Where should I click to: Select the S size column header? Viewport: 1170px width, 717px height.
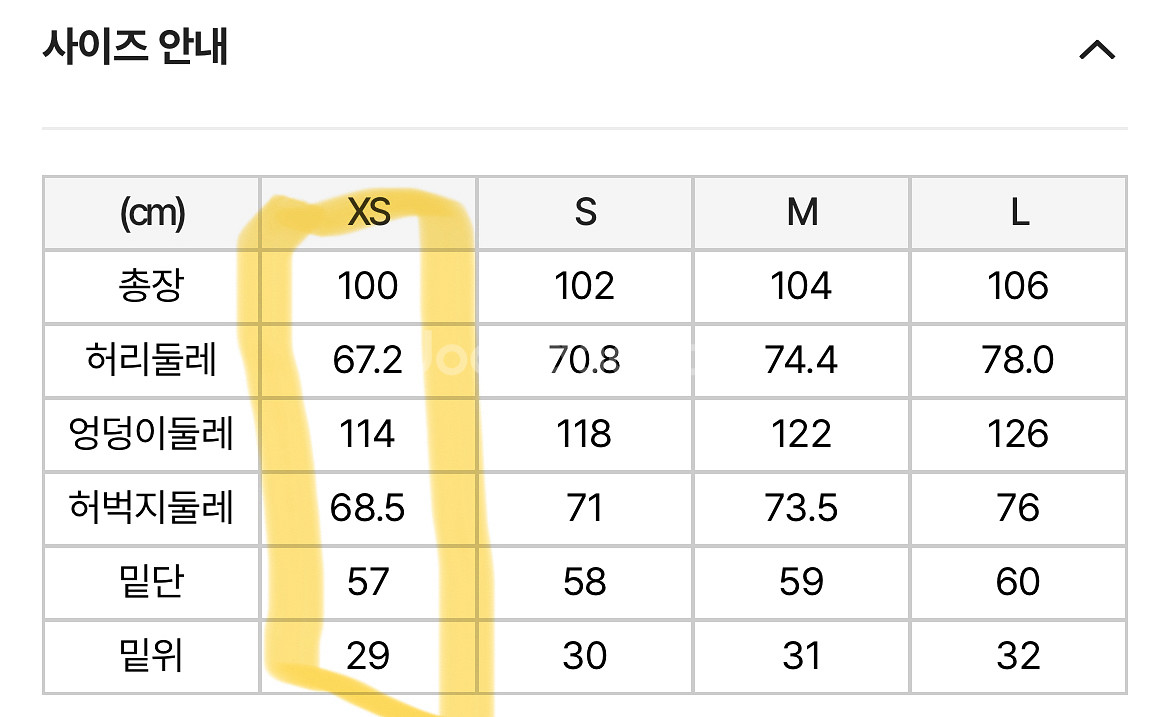pos(586,213)
